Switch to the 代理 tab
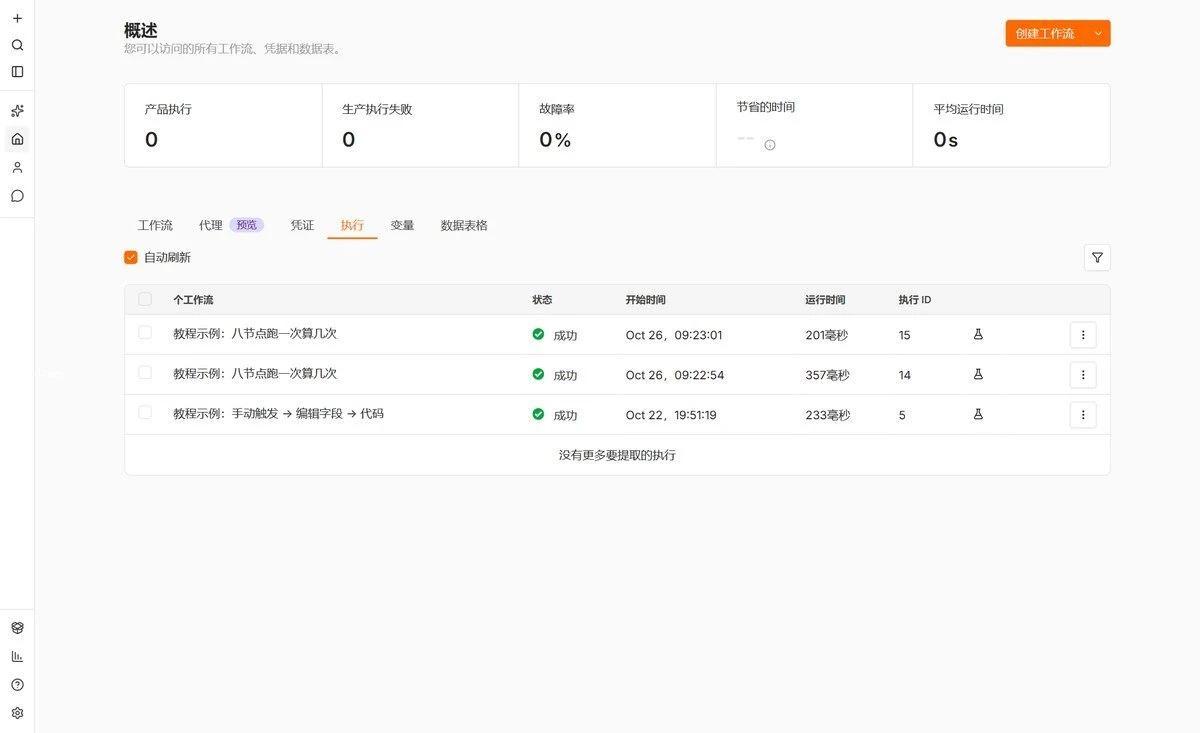Image resolution: width=1200 pixels, height=733 pixels. tap(211, 225)
